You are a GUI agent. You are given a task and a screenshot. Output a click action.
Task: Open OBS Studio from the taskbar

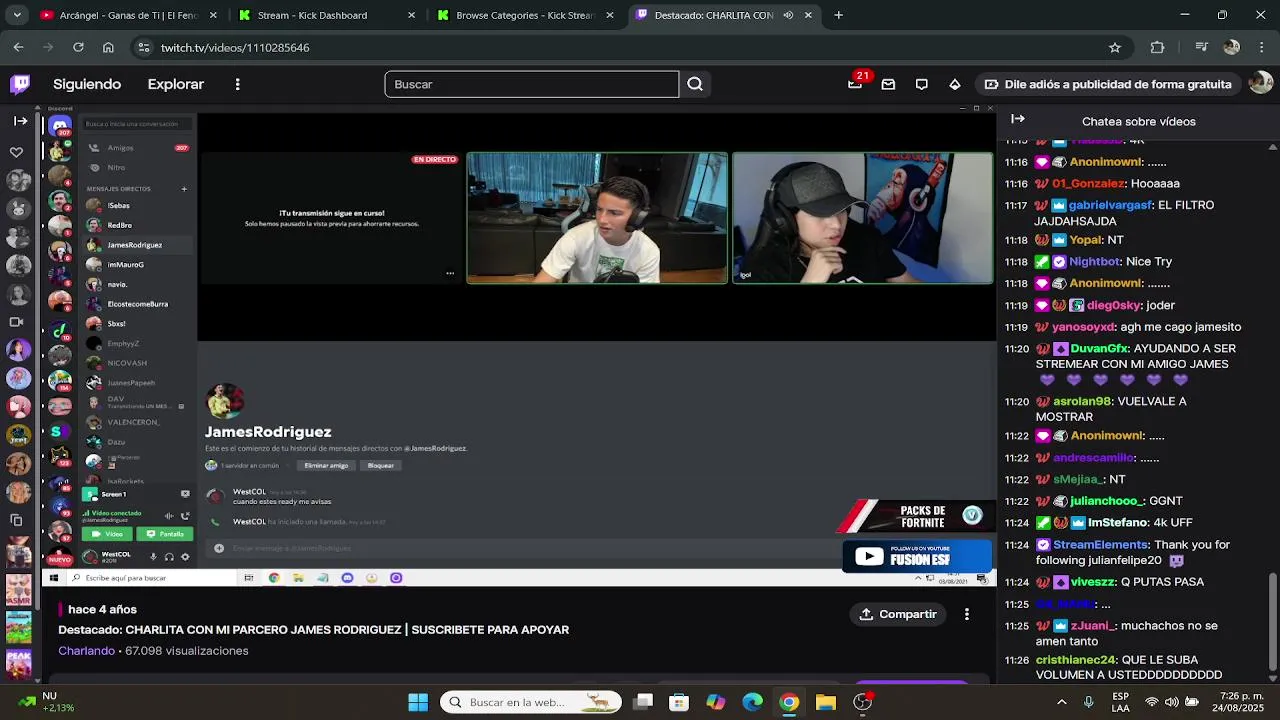click(x=863, y=702)
